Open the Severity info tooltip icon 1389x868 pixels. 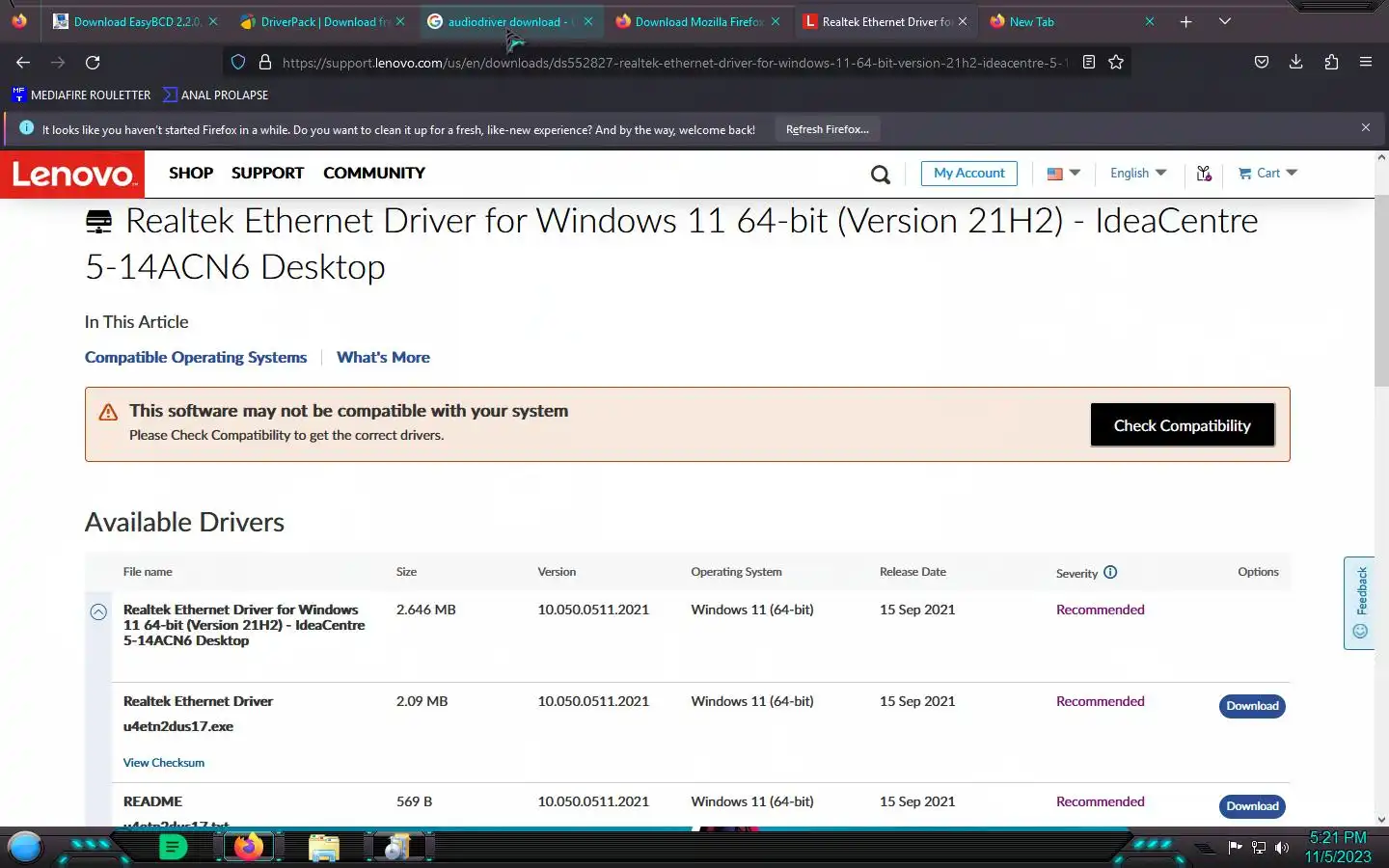1110,572
